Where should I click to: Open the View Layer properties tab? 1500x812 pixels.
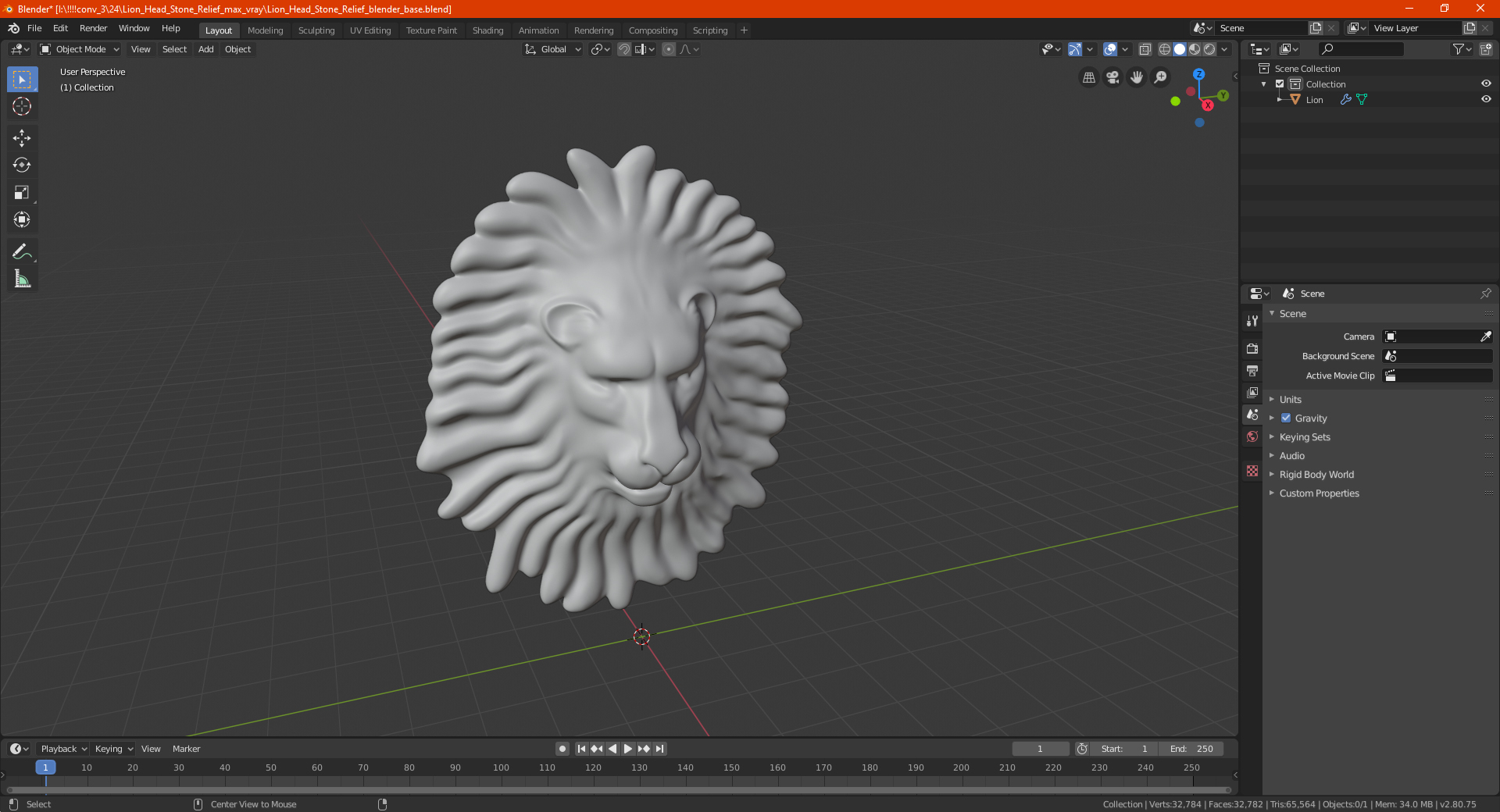1252,392
